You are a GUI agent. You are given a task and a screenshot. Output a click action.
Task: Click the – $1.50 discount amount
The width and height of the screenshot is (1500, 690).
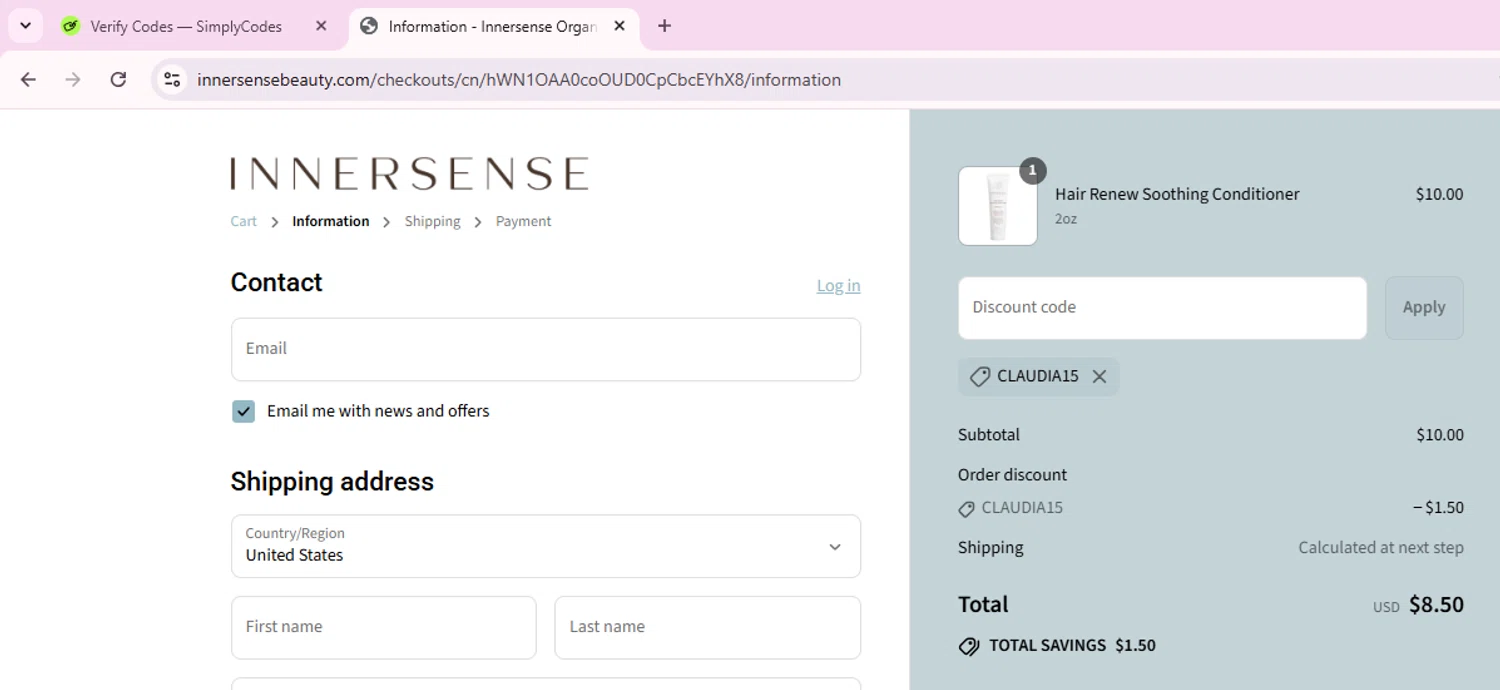[1438, 508]
